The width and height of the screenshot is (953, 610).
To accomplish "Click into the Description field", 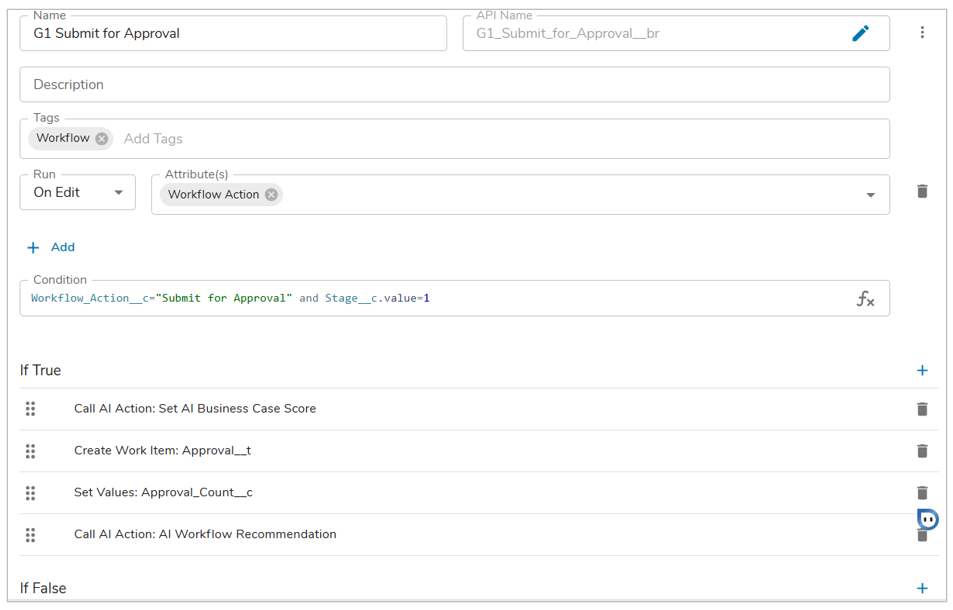I will (x=454, y=85).
